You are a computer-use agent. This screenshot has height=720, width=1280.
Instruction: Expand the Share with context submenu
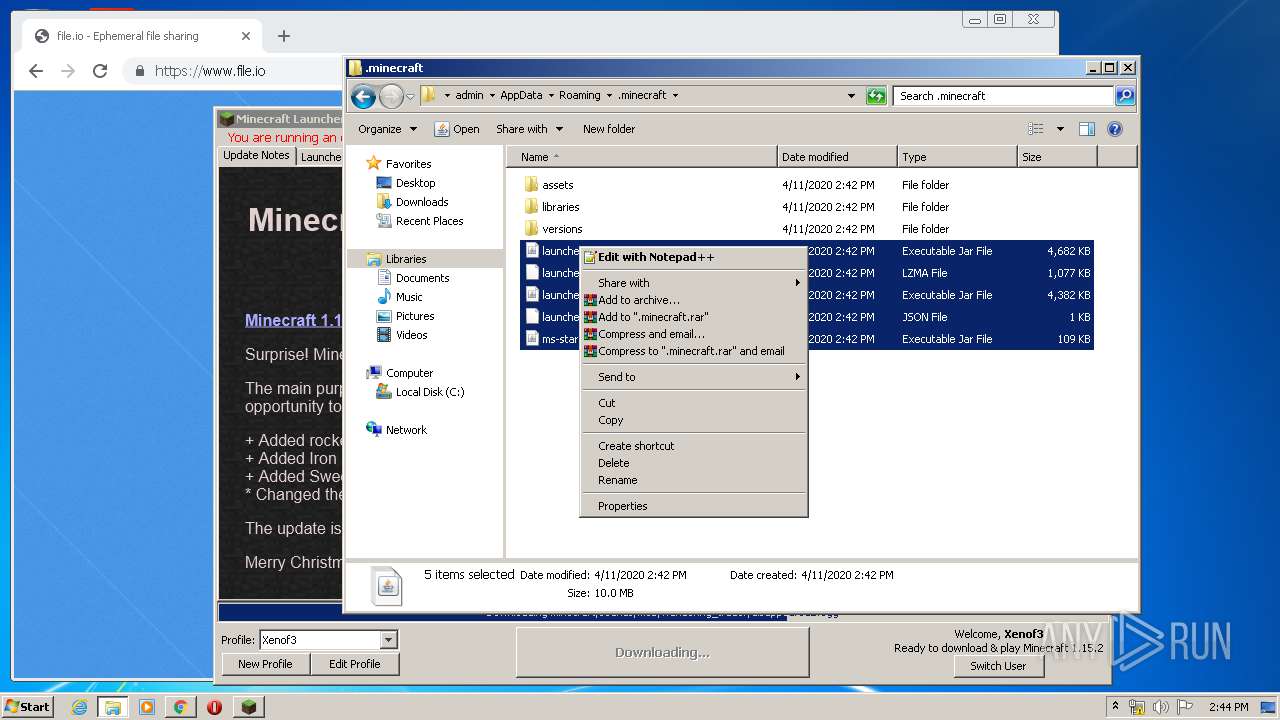point(797,283)
